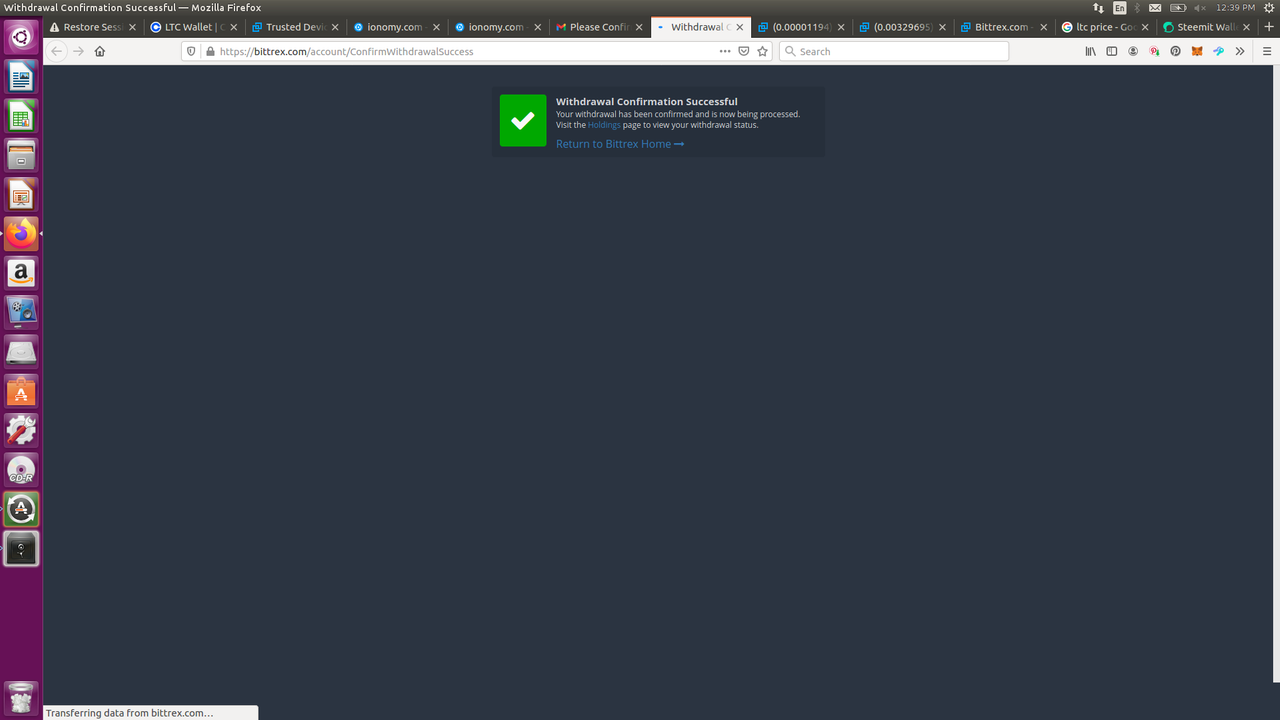Bookmark this page with the star
The width and height of the screenshot is (1280, 720).
pyautogui.click(x=763, y=51)
